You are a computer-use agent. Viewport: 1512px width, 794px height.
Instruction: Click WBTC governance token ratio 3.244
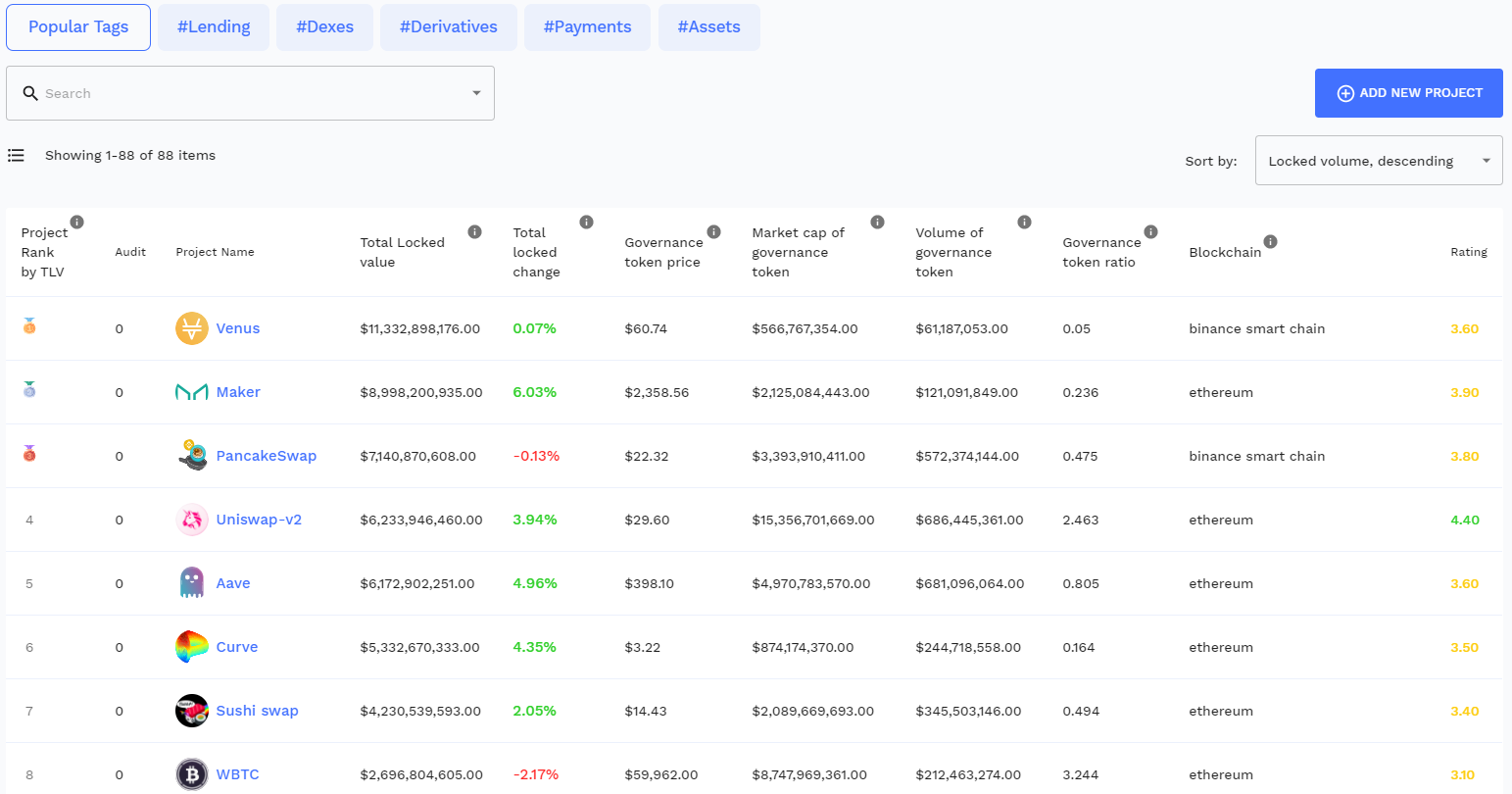coord(1081,774)
